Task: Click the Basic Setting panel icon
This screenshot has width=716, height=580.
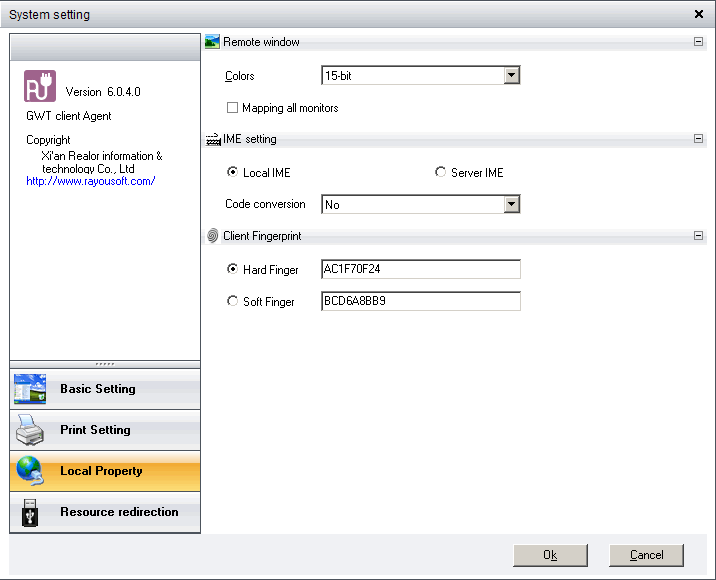Action: (x=30, y=389)
